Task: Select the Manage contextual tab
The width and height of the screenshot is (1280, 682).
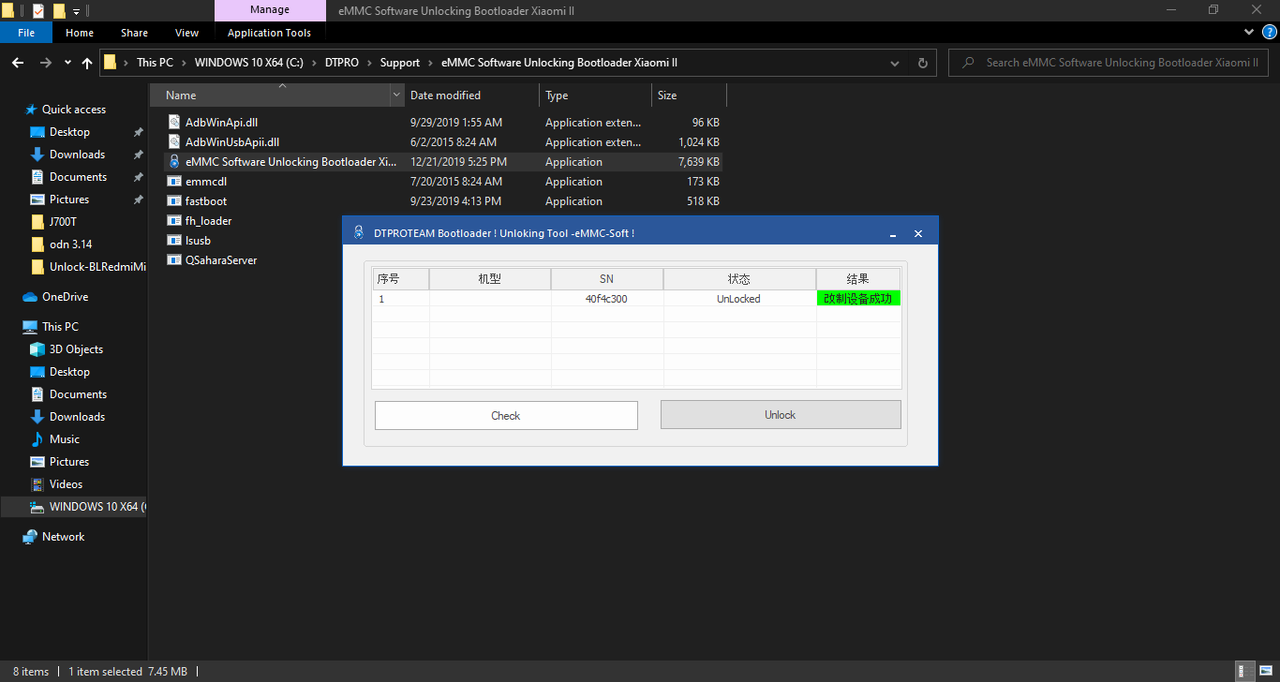Action: 270,10
